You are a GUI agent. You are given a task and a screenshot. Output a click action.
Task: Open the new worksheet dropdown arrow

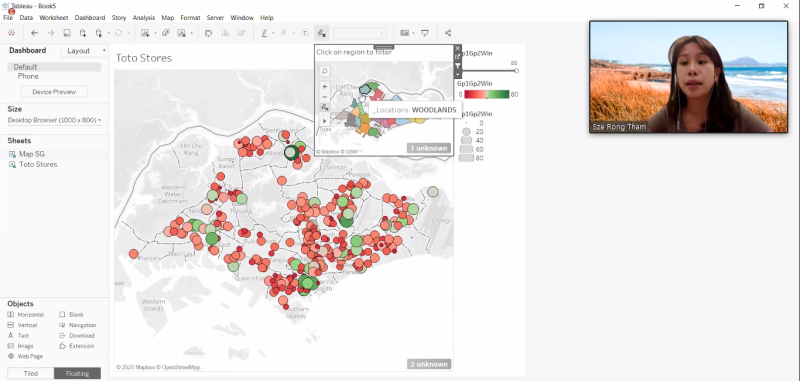155,33
